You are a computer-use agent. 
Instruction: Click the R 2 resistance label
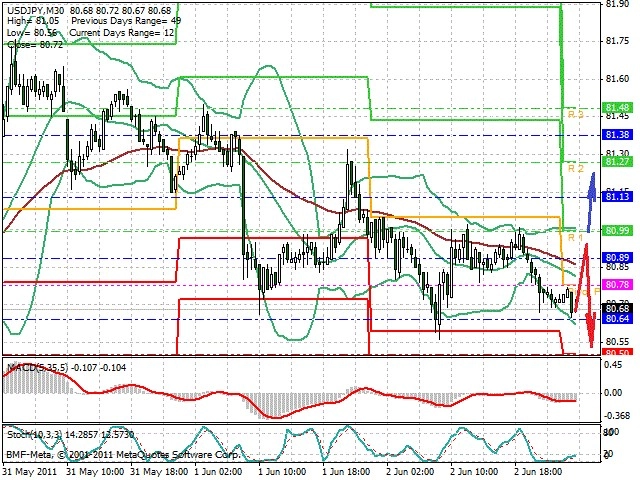coord(576,168)
